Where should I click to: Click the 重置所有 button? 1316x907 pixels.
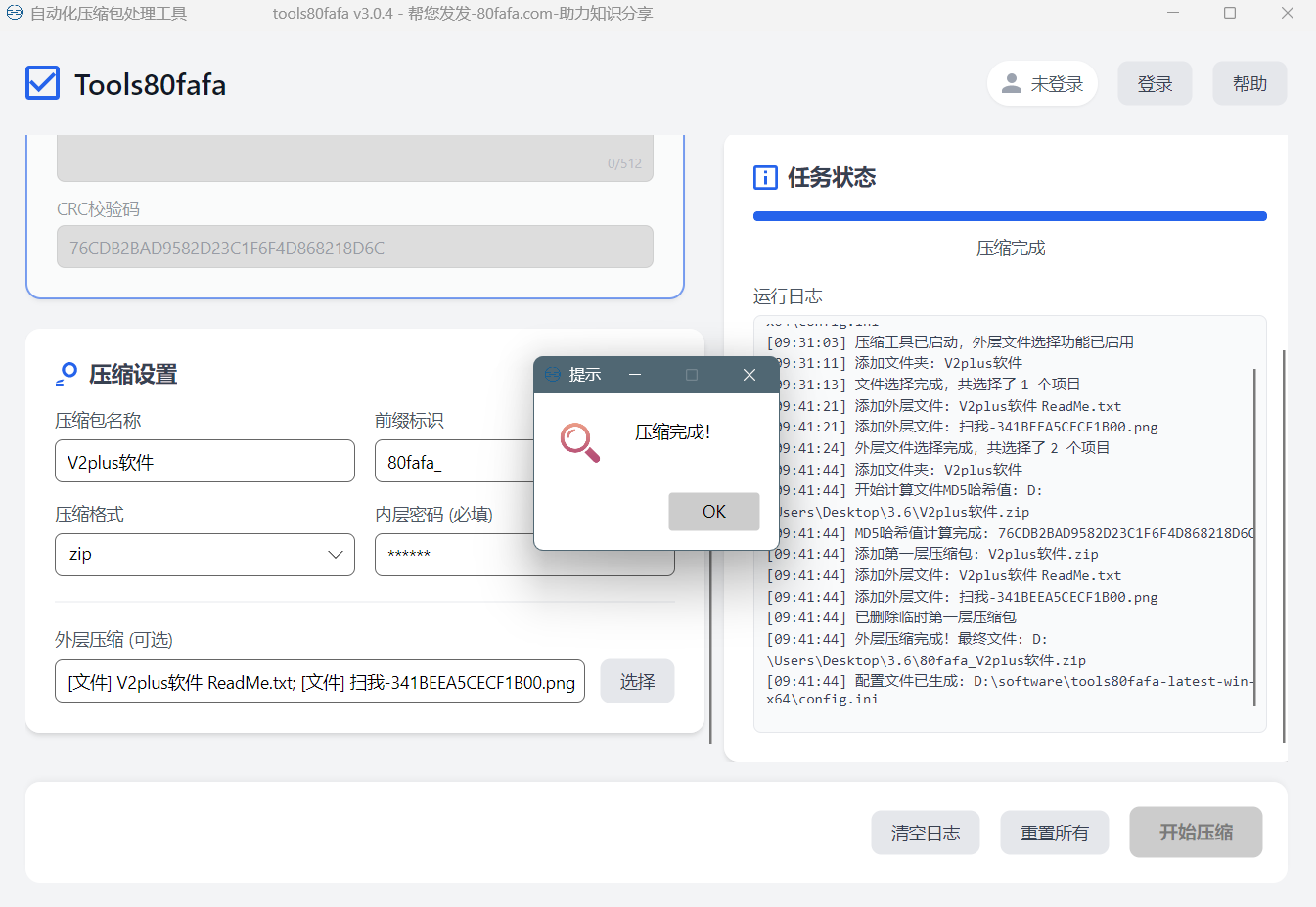[1054, 833]
